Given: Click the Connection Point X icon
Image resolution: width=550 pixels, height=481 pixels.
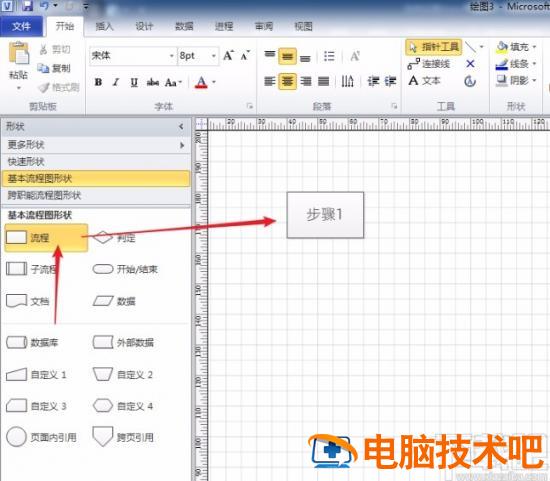Looking at the screenshot, I should pos(470,64).
